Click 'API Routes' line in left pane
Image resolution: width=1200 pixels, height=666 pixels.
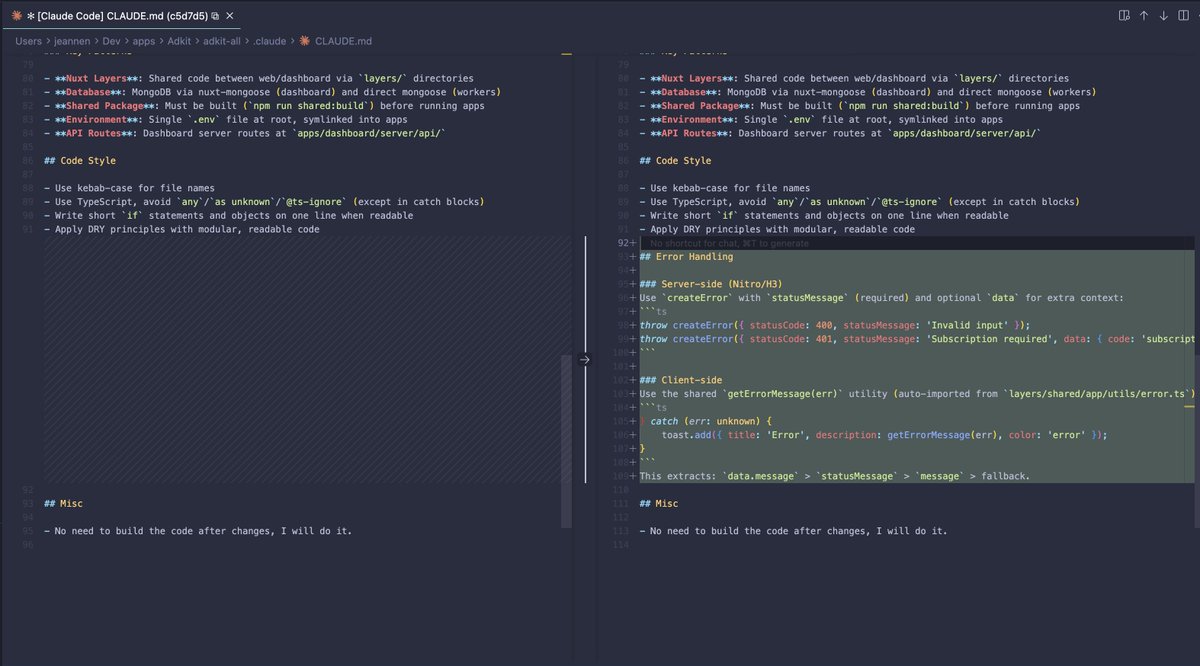click(x=245, y=134)
